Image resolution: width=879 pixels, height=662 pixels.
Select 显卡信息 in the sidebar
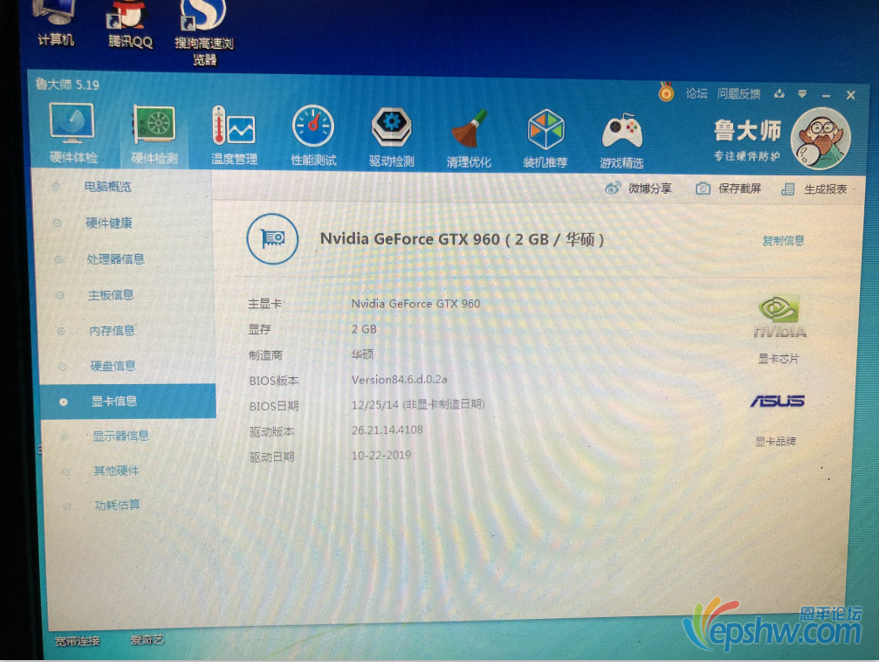[x=128, y=401]
